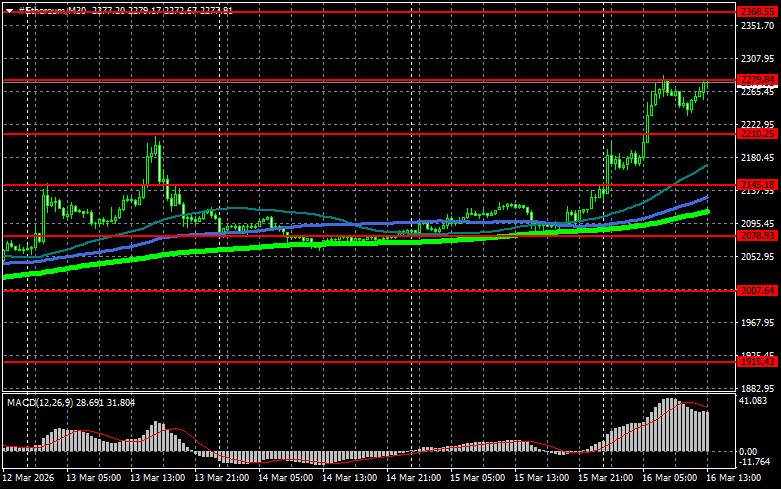
Task: Select the 2078.93 red price level label
Action: point(757,236)
